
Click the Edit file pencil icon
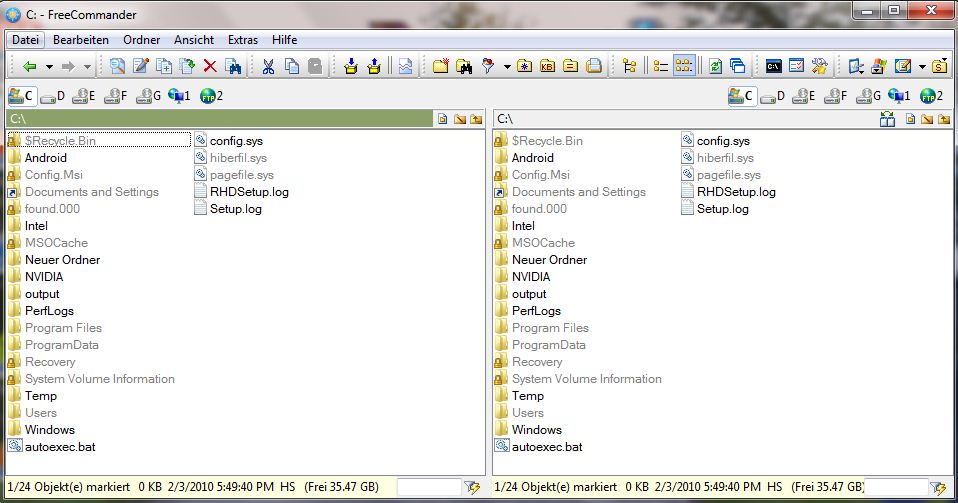coord(141,66)
